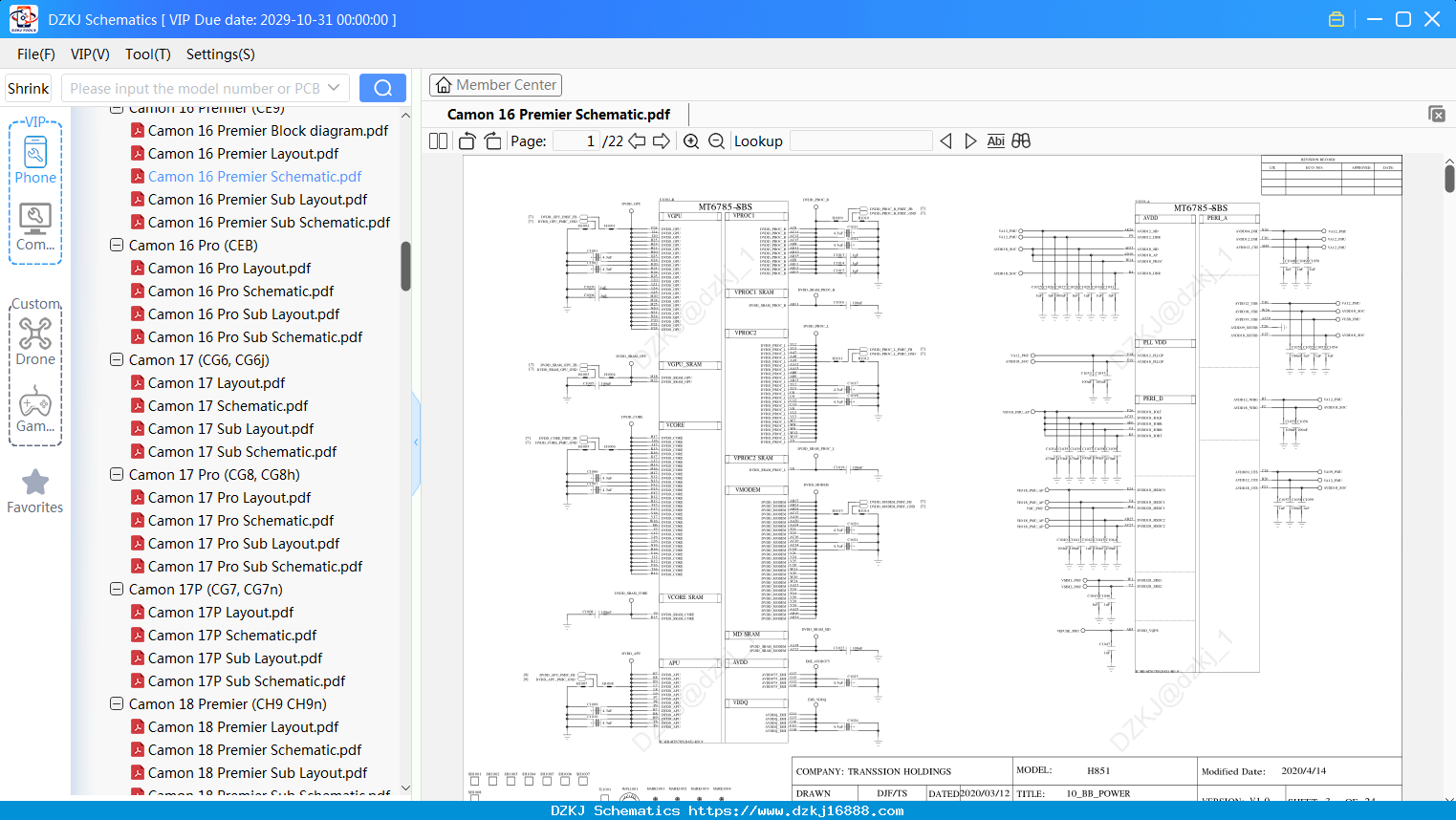Viewport: 1456px width, 820px height.
Task: Open the Settings(S) menu
Action: click(x=221, y=54)
